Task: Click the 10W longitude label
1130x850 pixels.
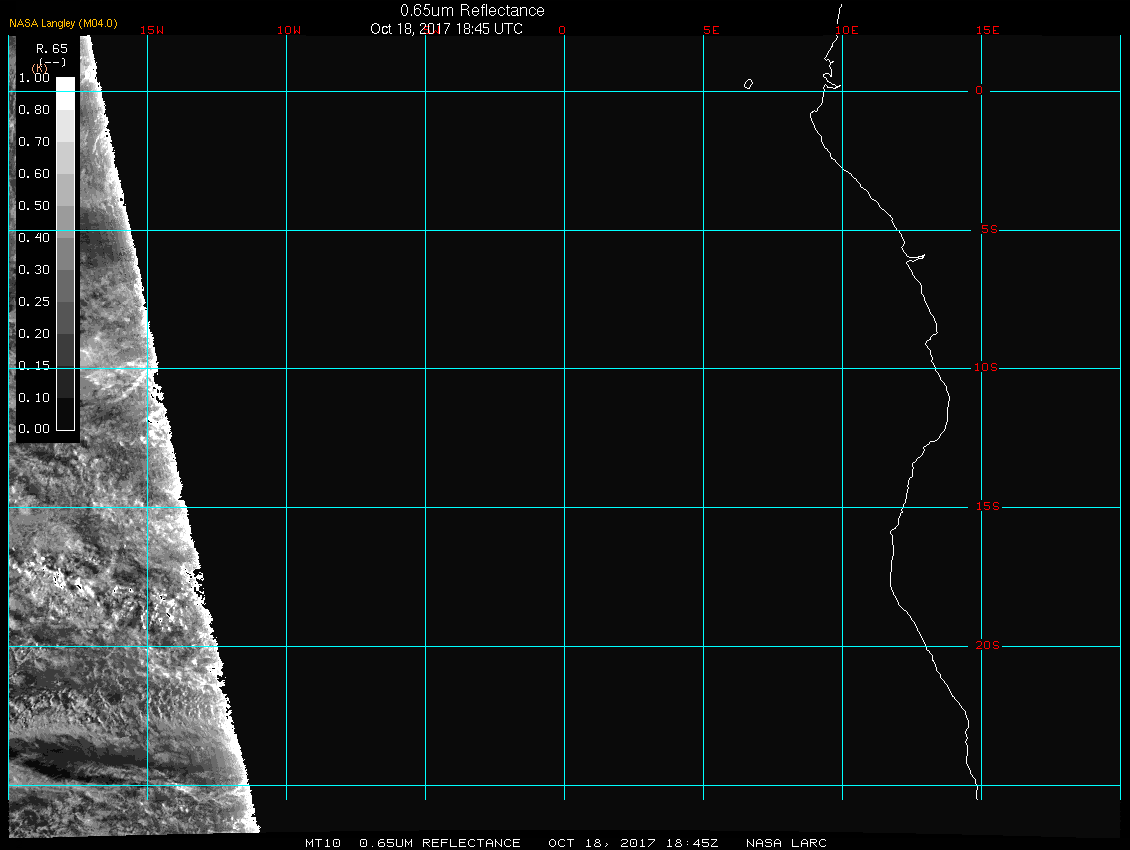Action: coord(288,30)
